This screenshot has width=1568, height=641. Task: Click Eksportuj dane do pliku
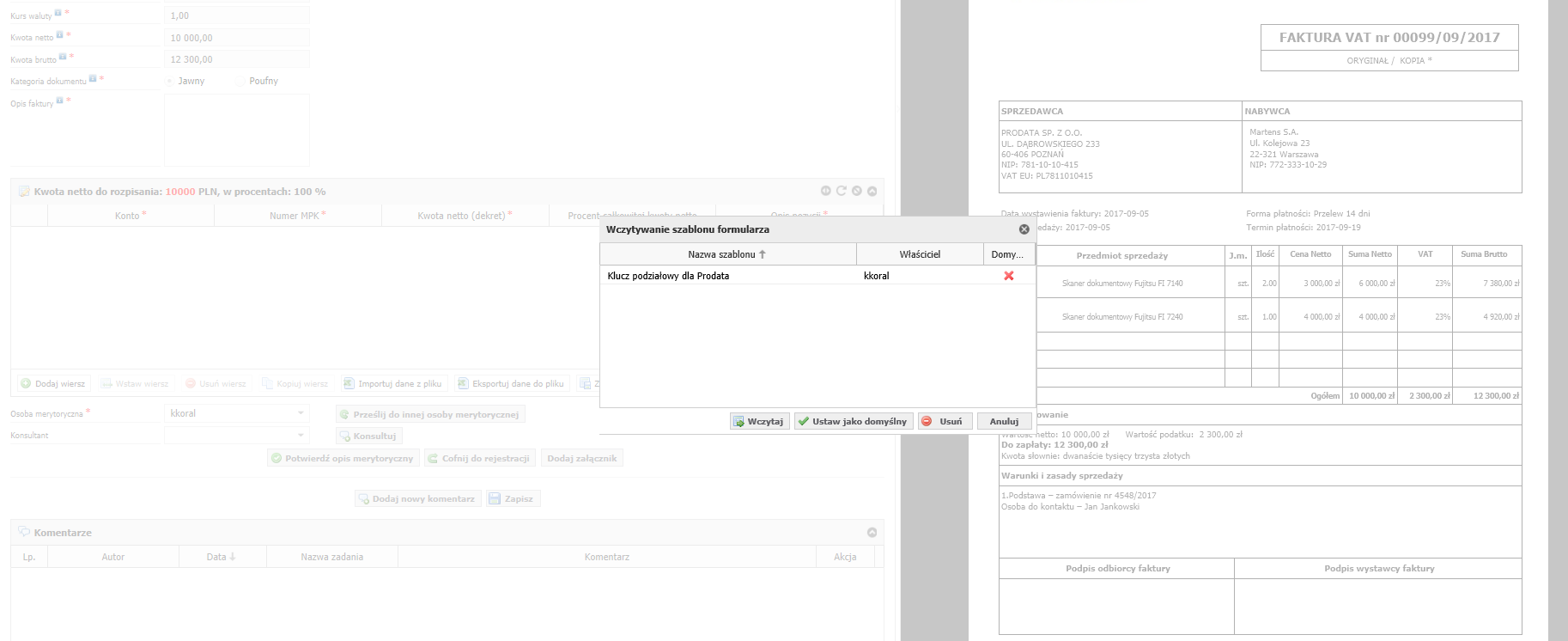point(511,384)
